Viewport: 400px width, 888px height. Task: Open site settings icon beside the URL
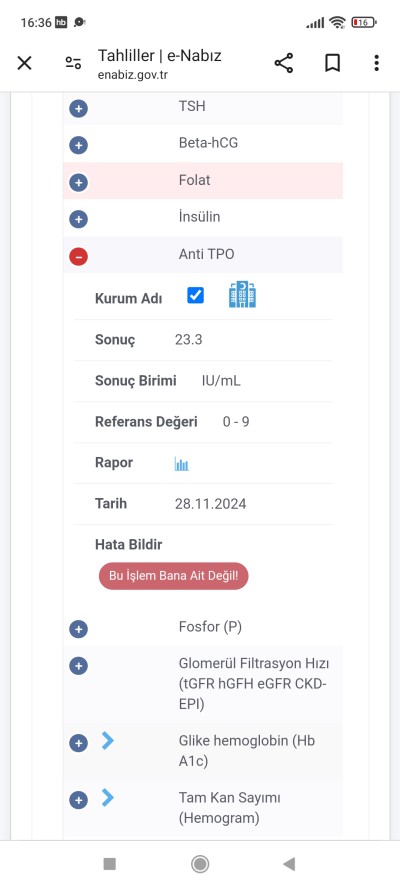pos(73,63)
